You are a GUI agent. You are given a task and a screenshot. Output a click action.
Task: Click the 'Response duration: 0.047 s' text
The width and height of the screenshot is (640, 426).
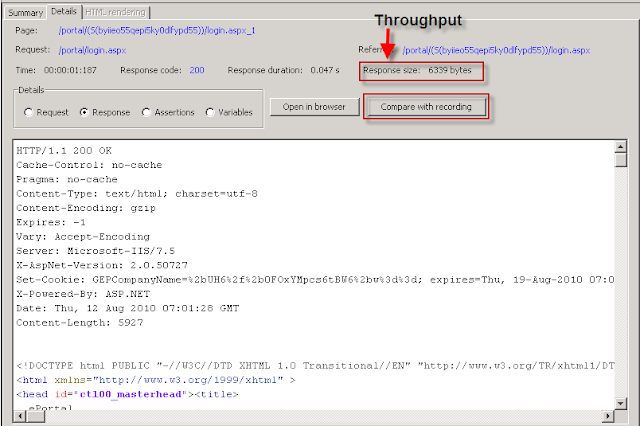(x=283, y=70)
